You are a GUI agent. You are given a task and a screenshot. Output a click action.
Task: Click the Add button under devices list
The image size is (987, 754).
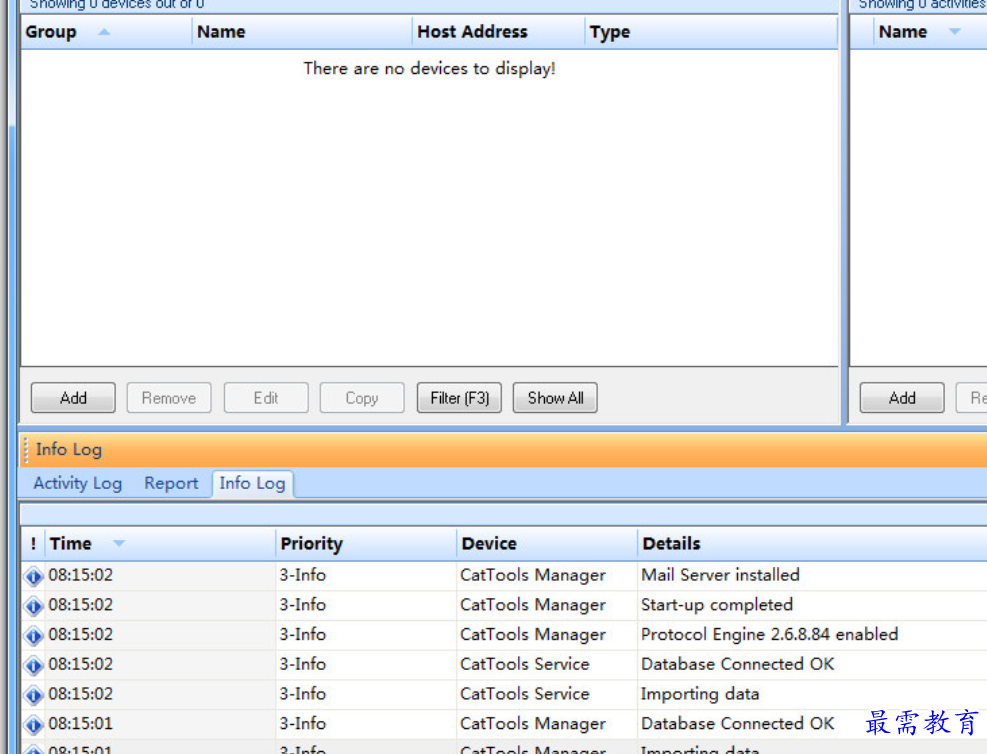pyautogui.click(x=73, y=398)
